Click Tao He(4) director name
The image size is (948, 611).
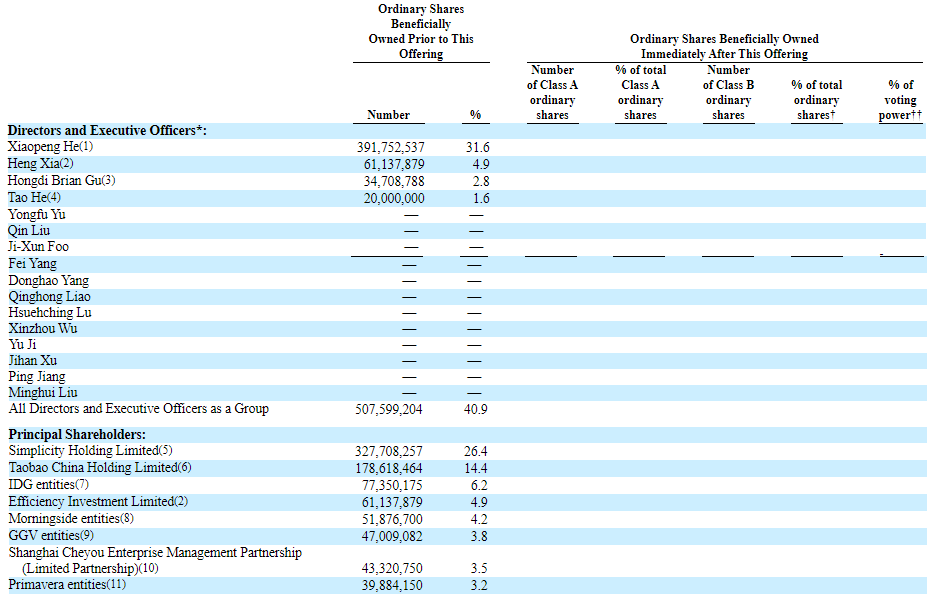36,198
